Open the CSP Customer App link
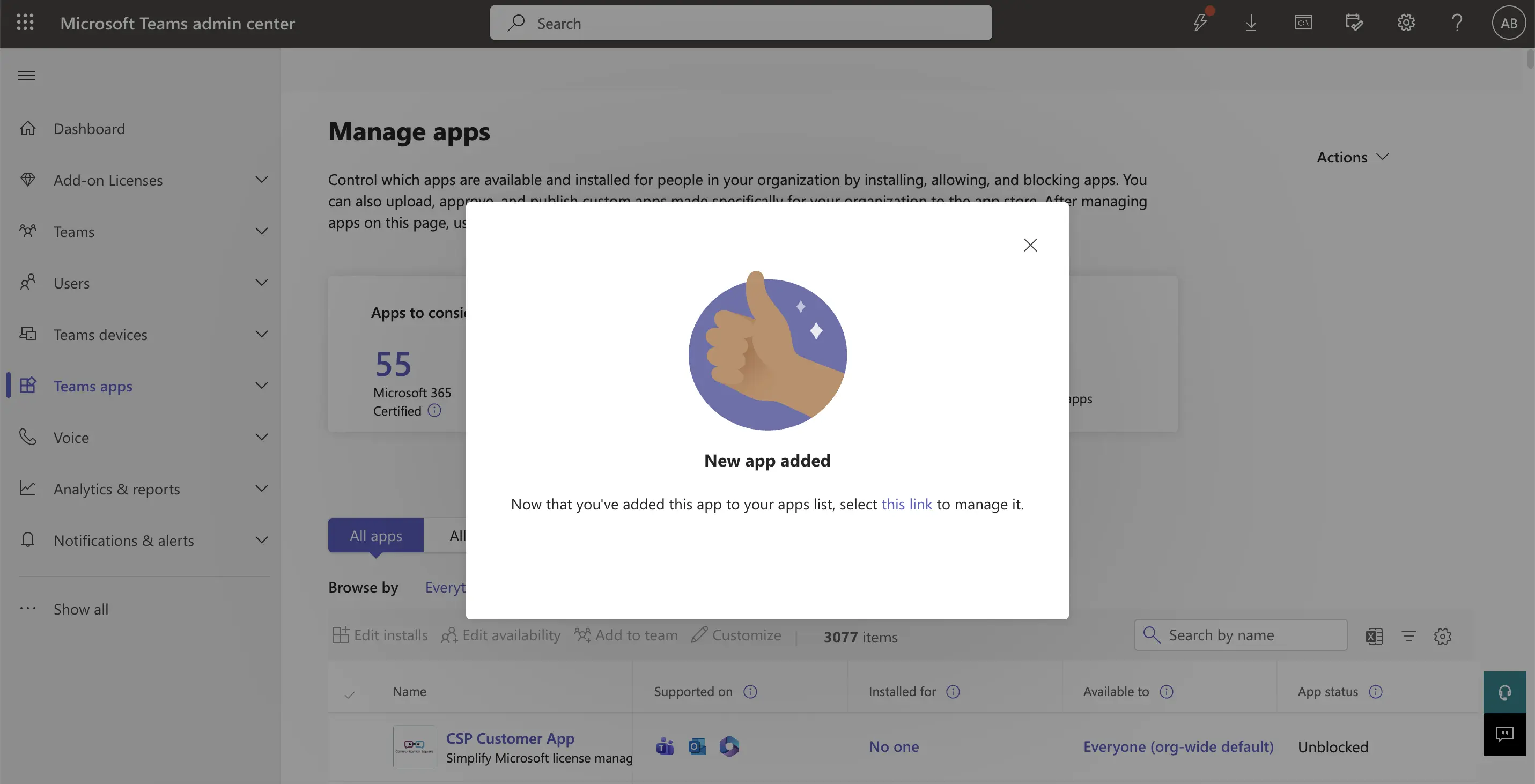Screen dimensions: 1535x784 [x=510, y=738]
